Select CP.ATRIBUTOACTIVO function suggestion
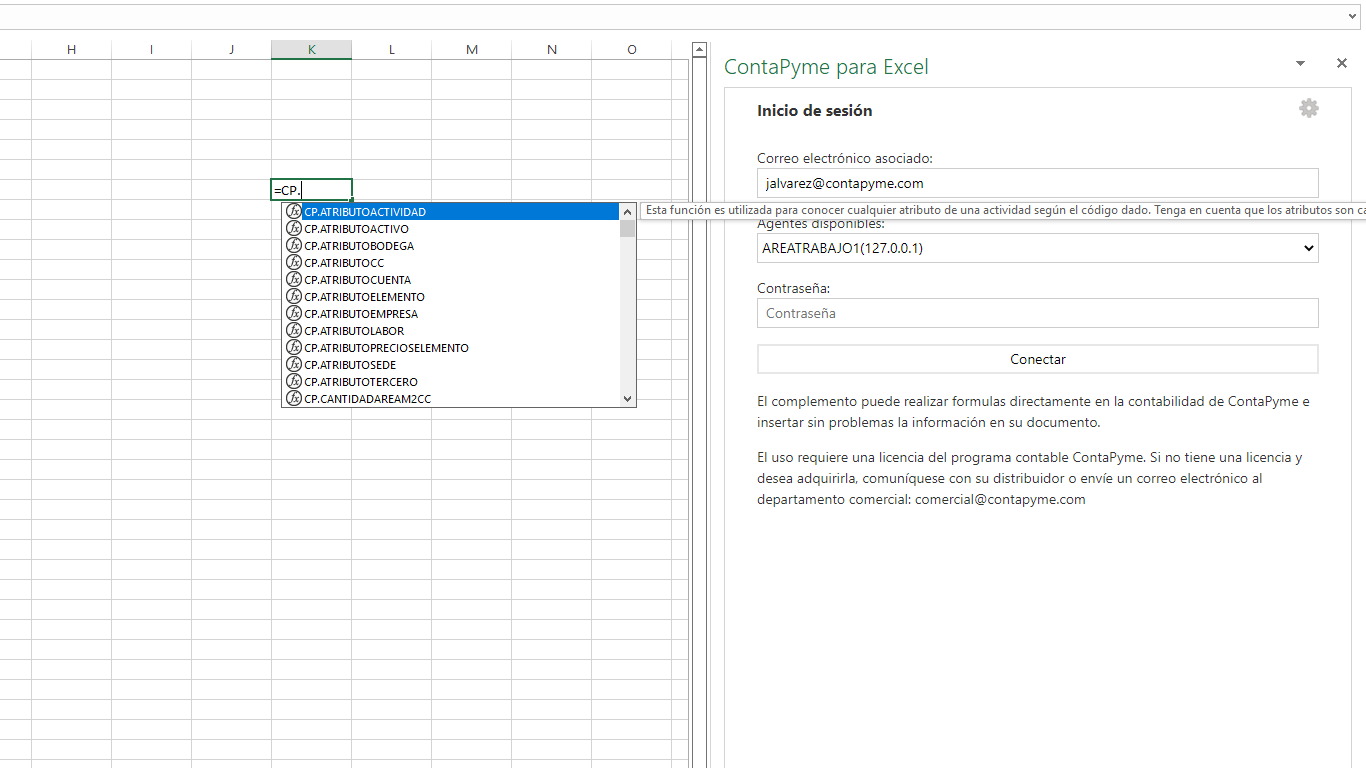 point(452,229)
